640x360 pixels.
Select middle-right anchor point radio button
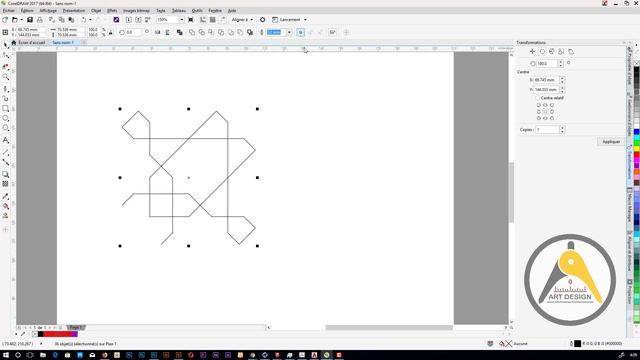552,111
